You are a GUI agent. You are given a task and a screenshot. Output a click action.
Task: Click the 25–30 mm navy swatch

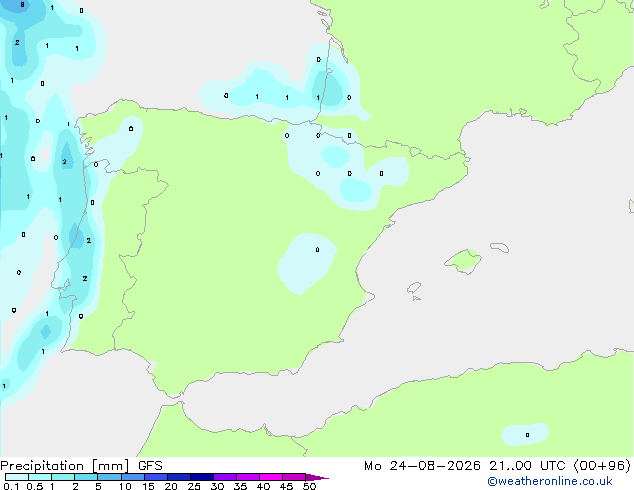pyautogui.click(x=201, y=477)
